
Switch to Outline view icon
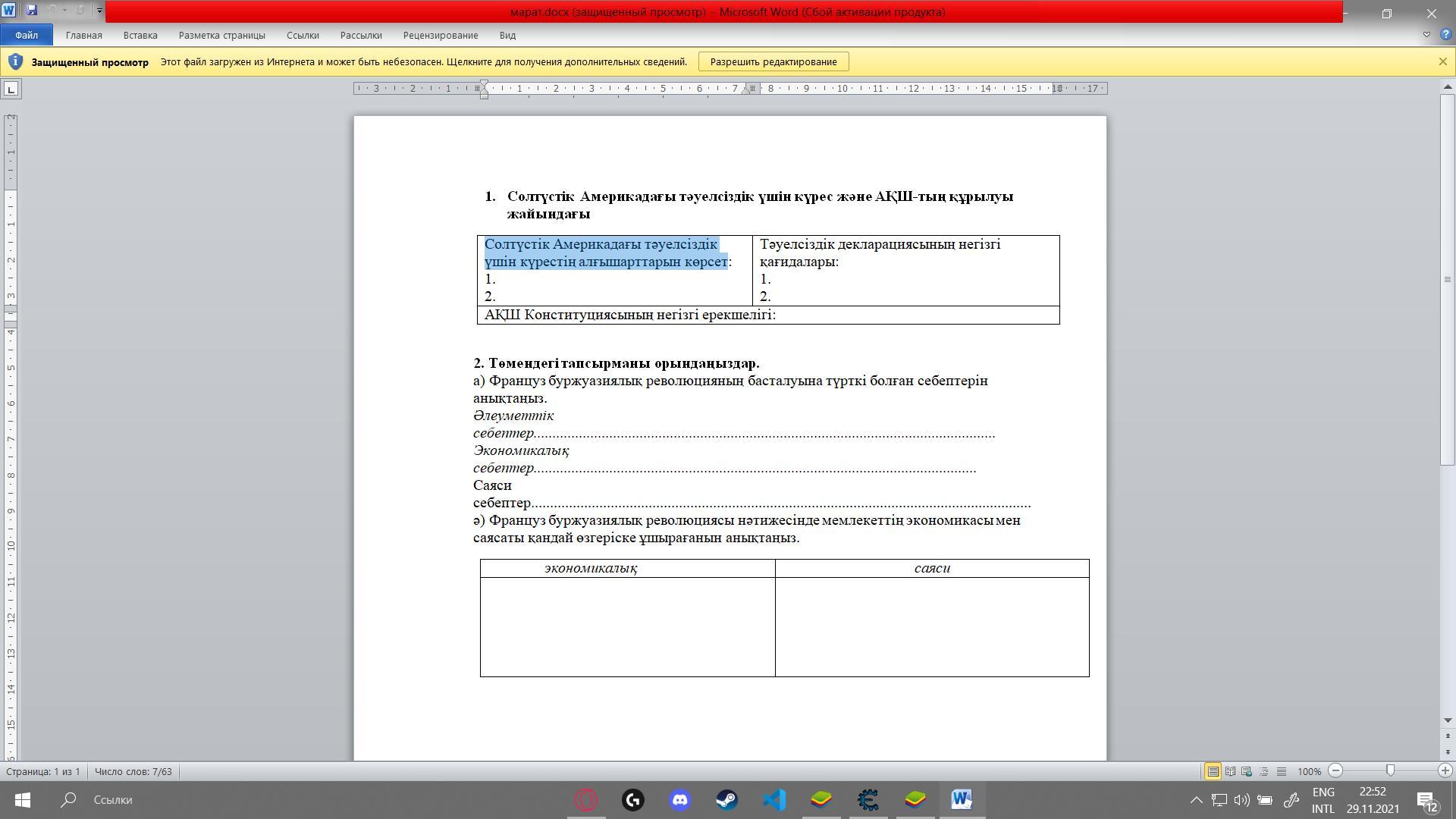click(1264, 771)
